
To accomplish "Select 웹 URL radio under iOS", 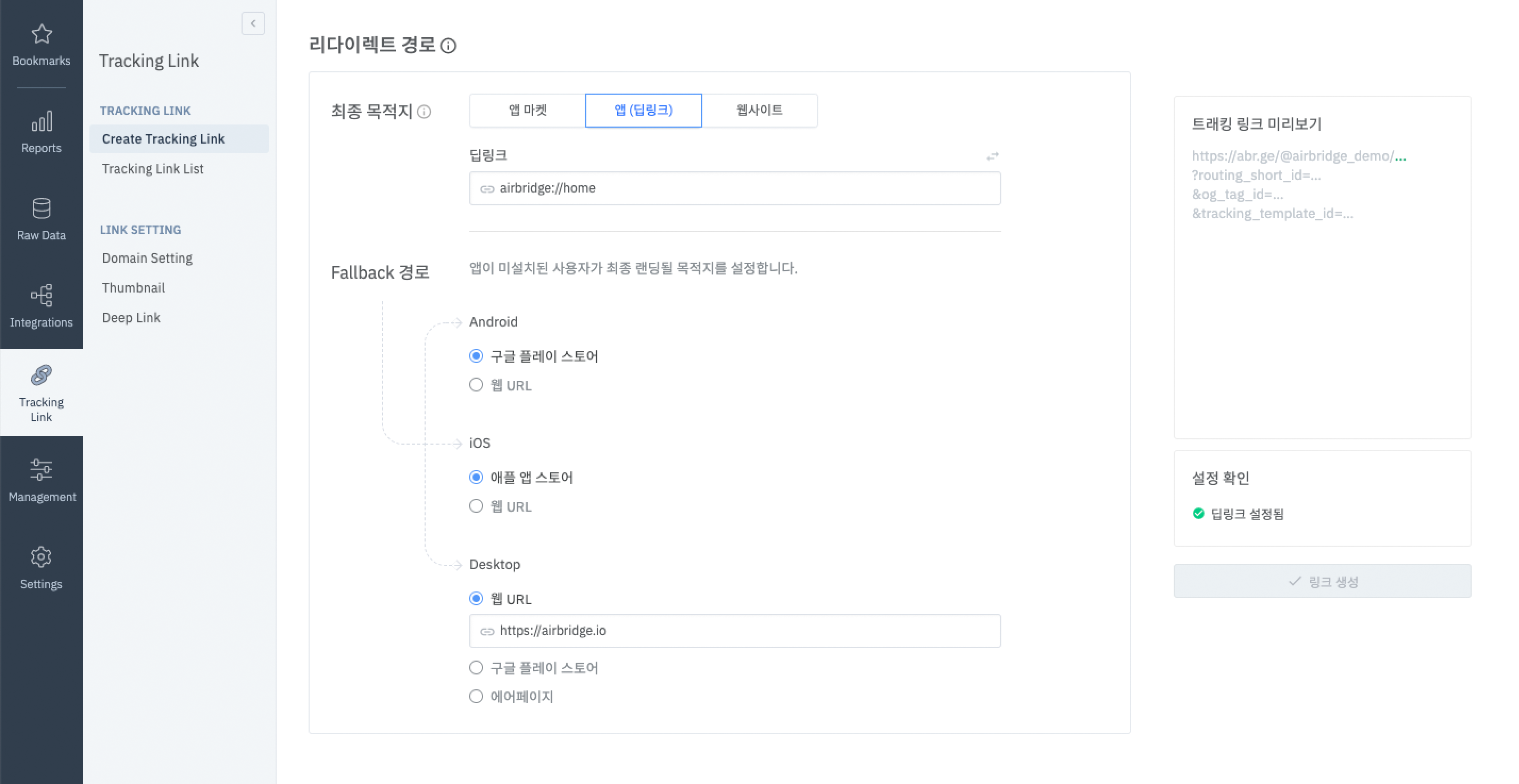I will click(x=476, y=506).
